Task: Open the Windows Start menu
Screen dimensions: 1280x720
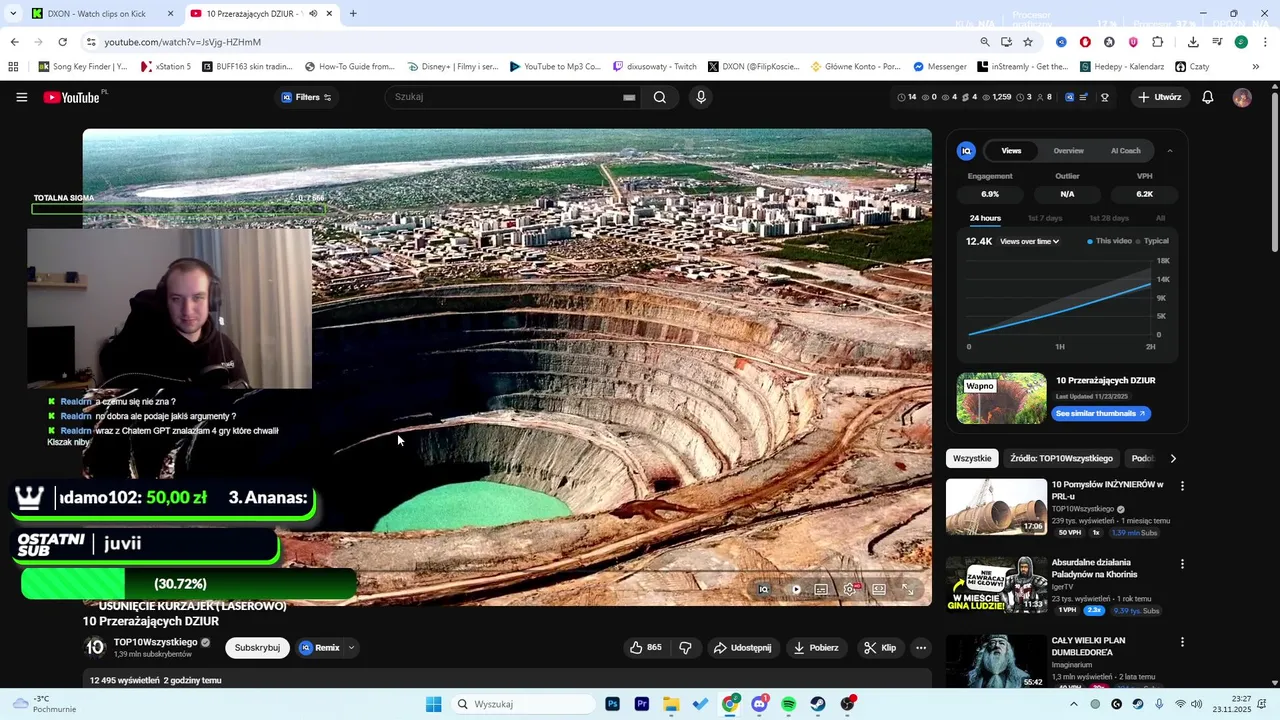Action: (x=433, y=704)
